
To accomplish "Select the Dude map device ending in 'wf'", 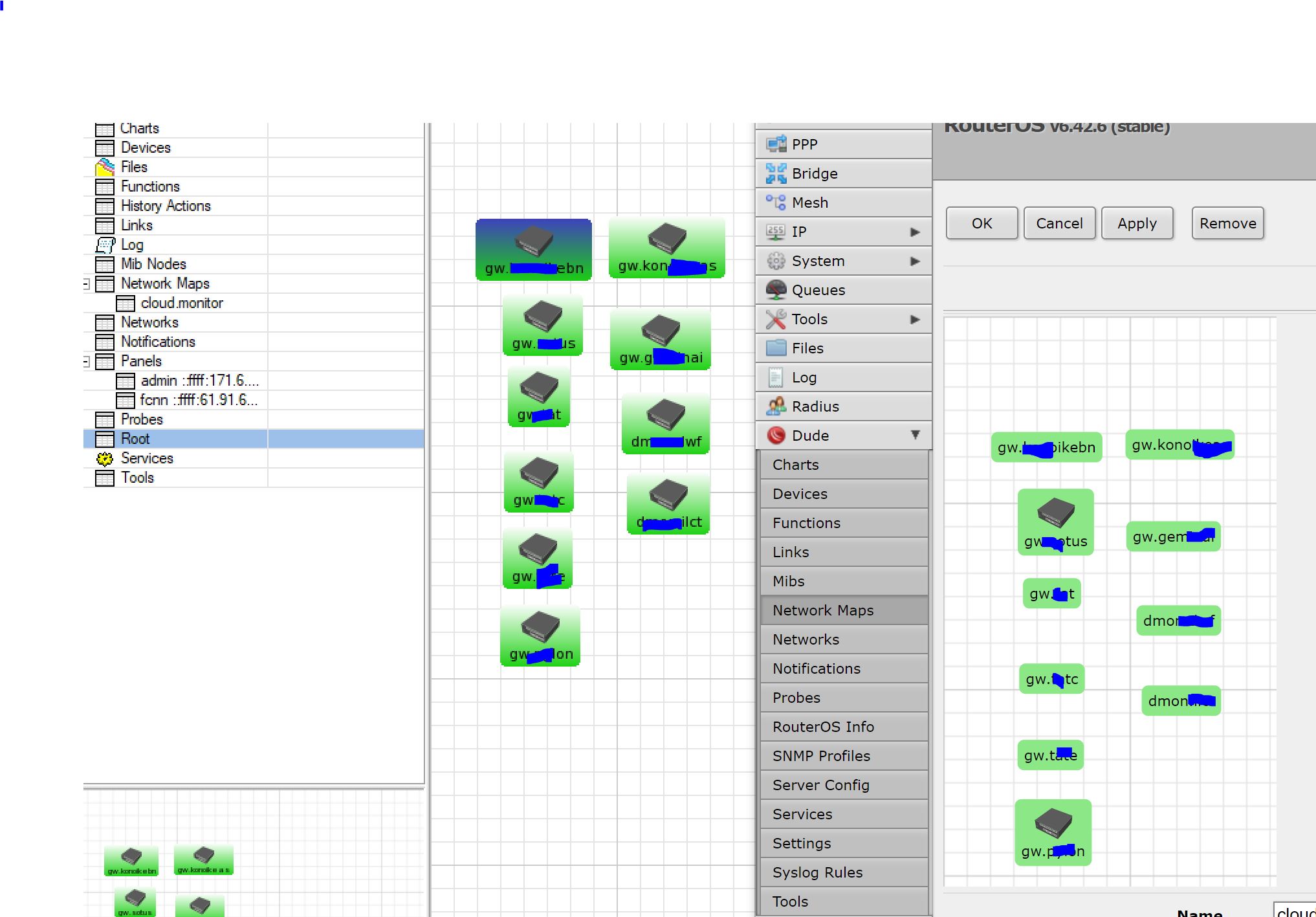I will [x=666, y=423].
